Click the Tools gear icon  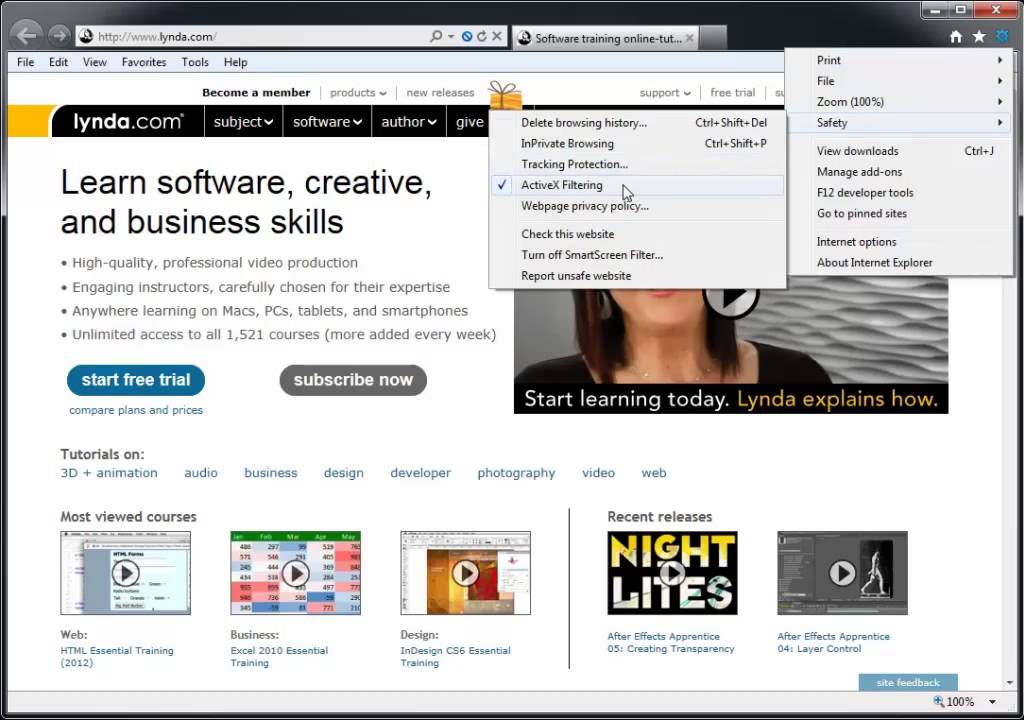(x=1002, y=37)
